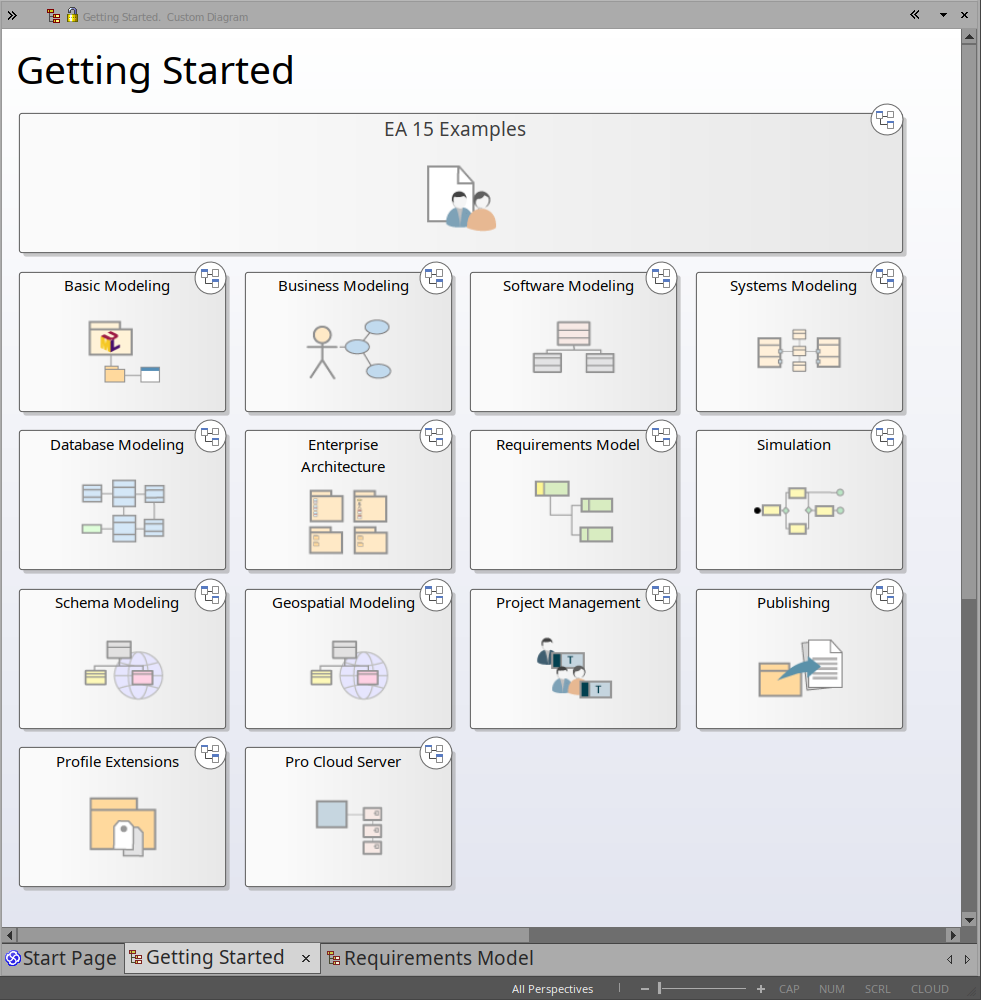Close the Getting Started tab
The image size is (981, 1000).
(306, 958)
